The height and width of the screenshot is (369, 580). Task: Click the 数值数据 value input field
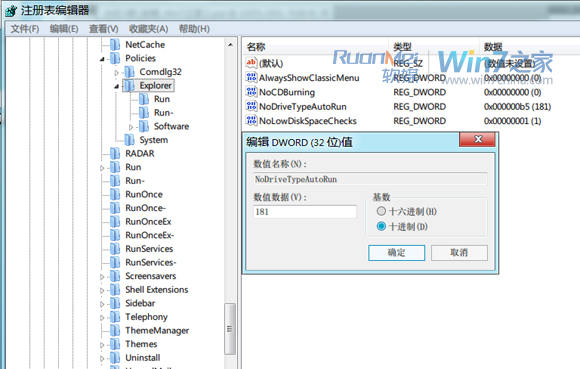pyautogui.click(x=305, y=212)
